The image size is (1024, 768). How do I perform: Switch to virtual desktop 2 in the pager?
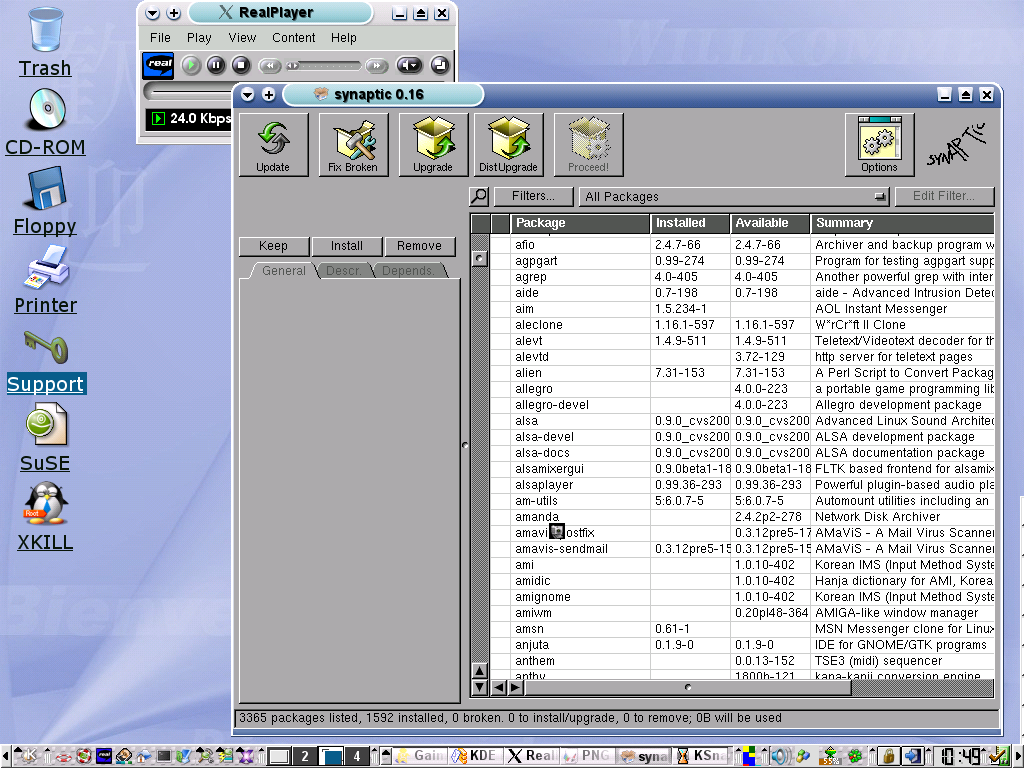point(304,756)
